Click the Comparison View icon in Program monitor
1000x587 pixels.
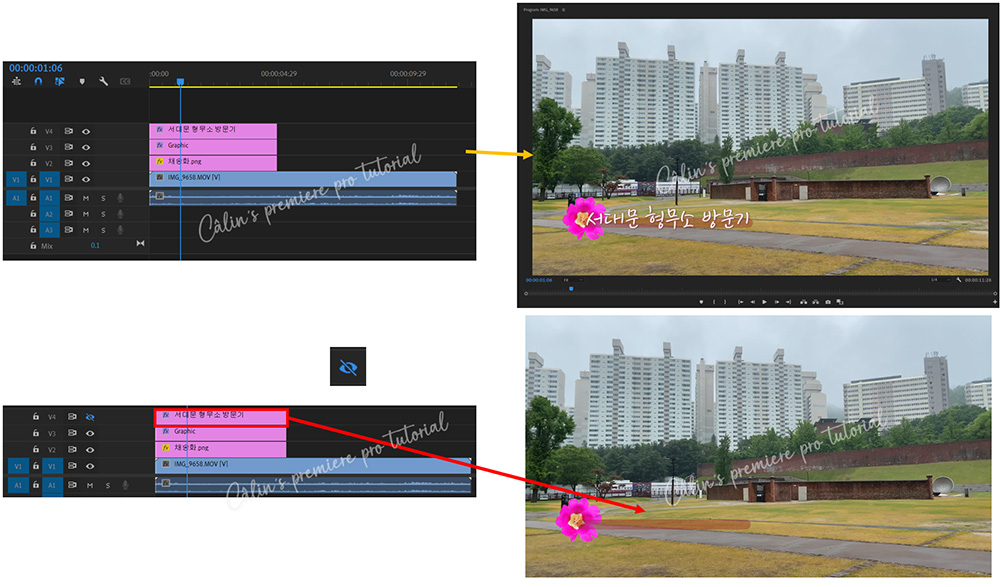[841, 302]
